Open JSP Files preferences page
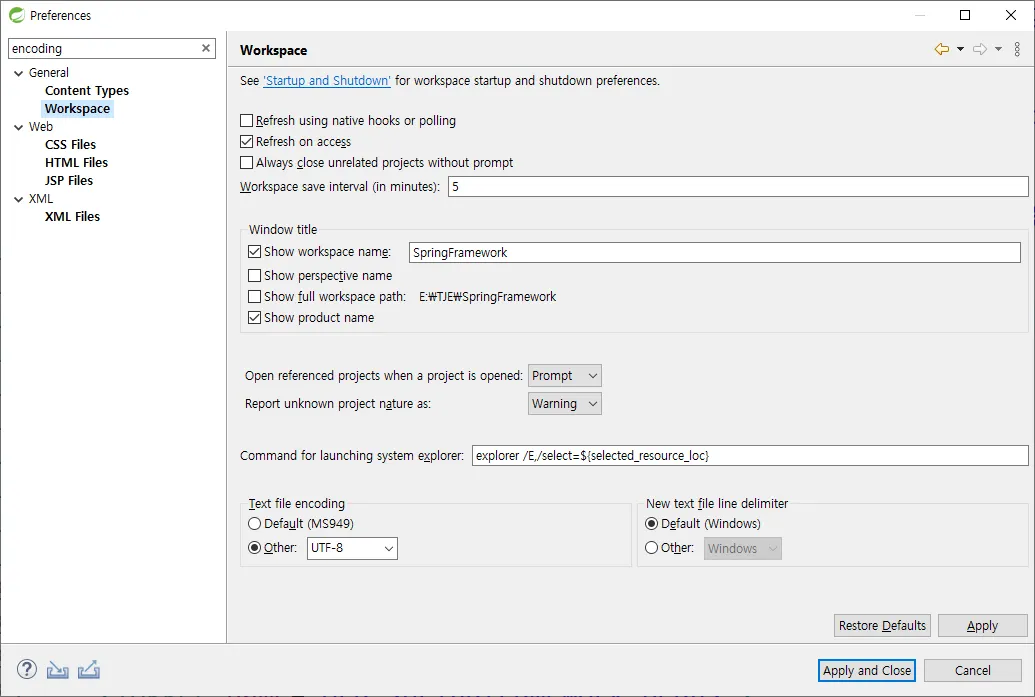Image resolution: width=1035 pixels, height=697 pixels. [69, 181]
